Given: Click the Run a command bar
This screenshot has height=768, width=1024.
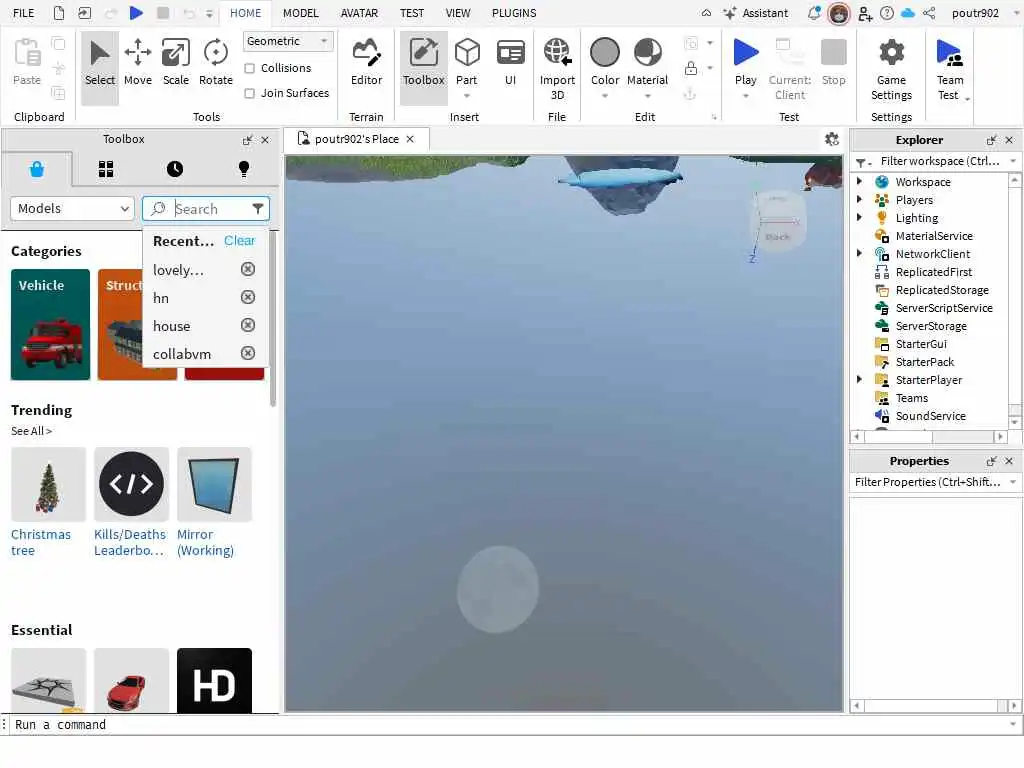Looking at the screenshot, I should coord(509,724).
